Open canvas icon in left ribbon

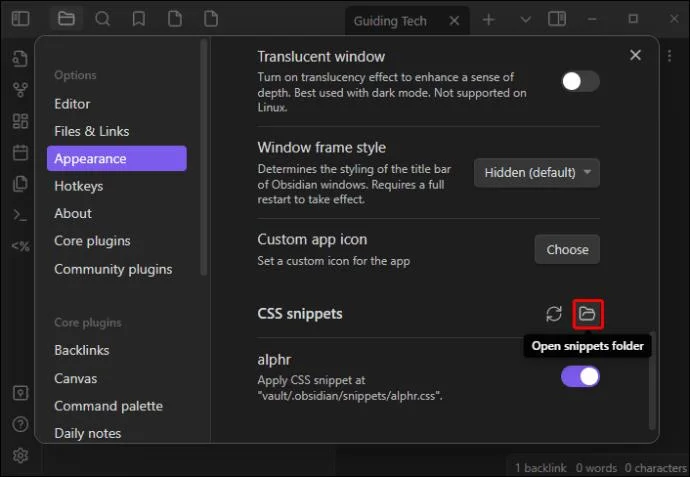tap(20, 121)
